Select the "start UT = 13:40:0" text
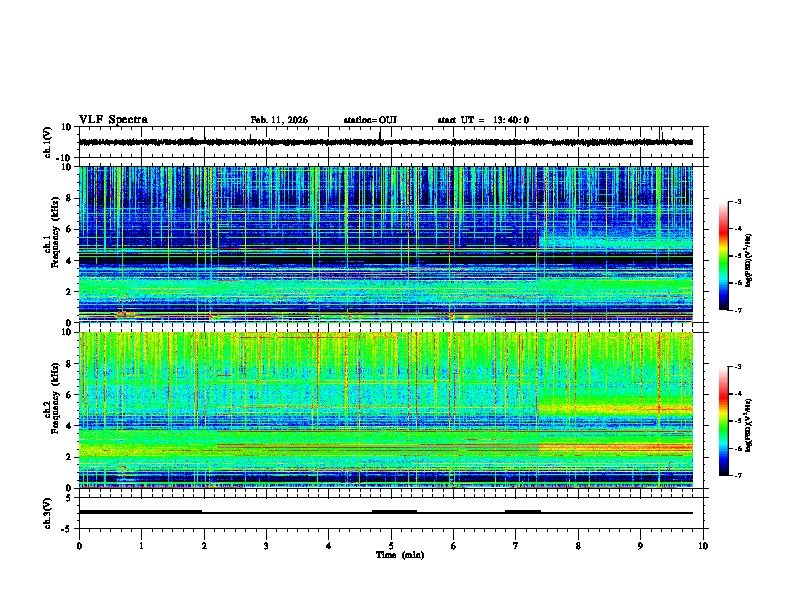This screenshot has height=612, width=792. 483,120
